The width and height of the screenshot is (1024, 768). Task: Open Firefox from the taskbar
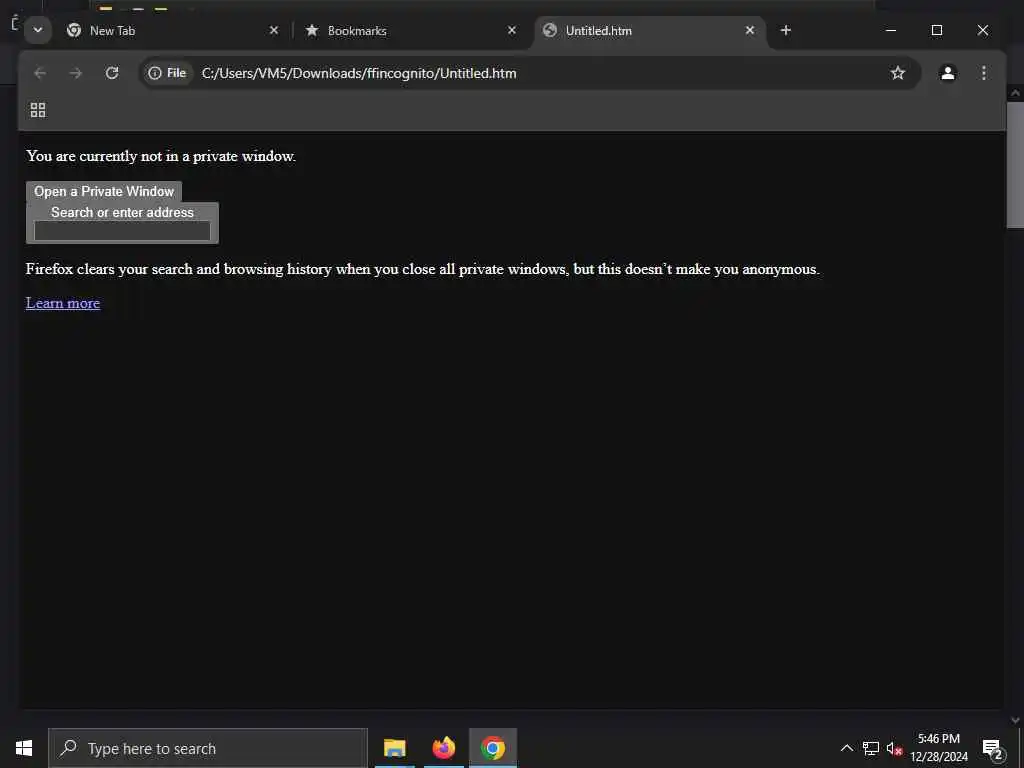point(443,748)
